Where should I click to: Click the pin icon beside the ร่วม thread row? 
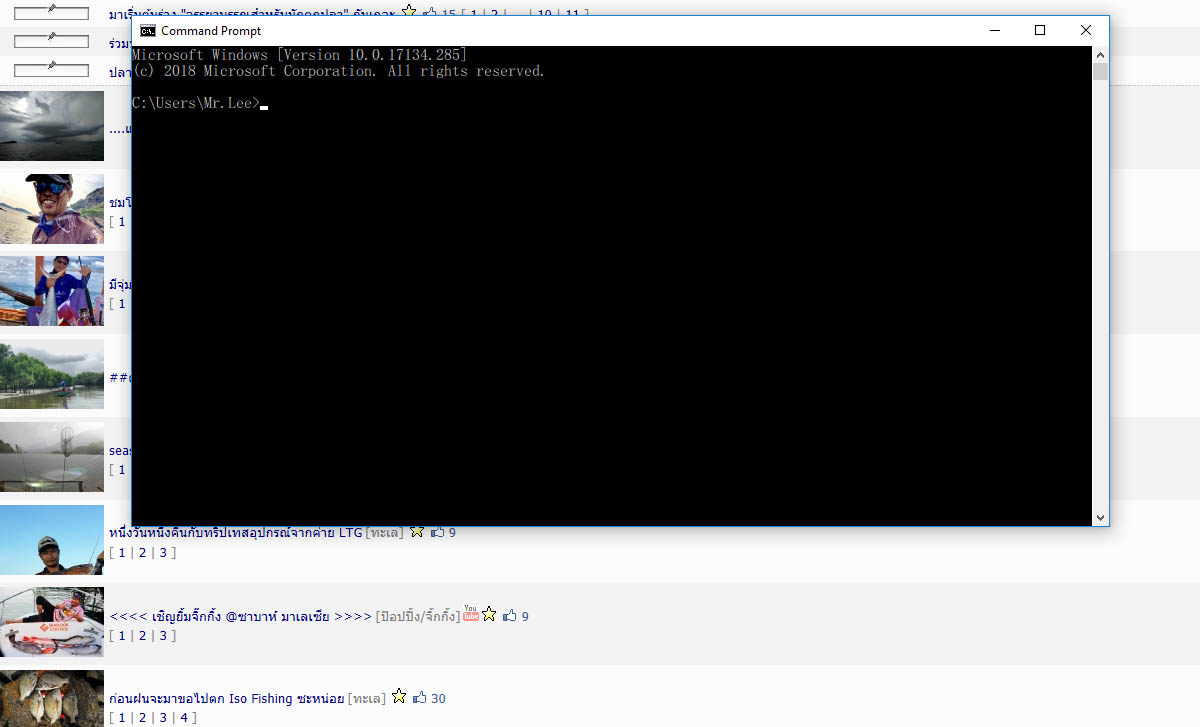tap(52, 40)
